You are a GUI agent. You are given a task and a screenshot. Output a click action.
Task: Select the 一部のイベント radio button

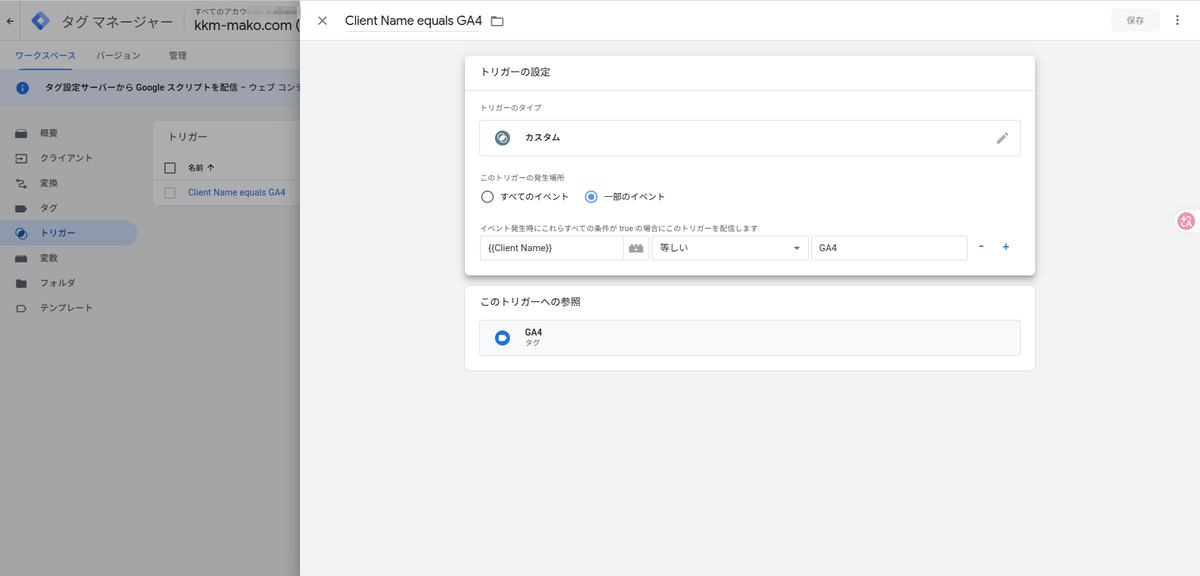(x=591, y=197)
